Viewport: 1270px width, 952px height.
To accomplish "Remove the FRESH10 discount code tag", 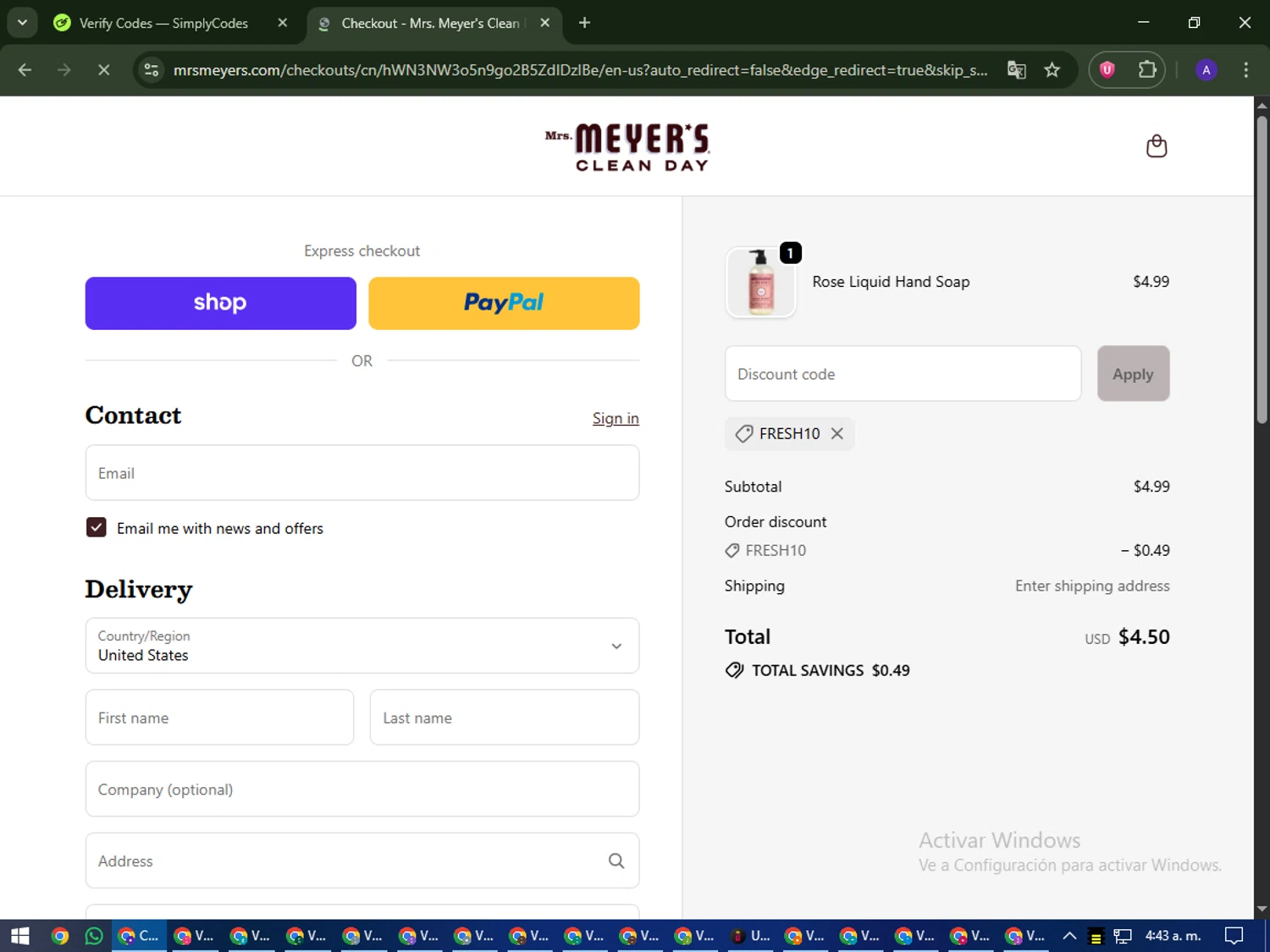I will click(837, 433).
